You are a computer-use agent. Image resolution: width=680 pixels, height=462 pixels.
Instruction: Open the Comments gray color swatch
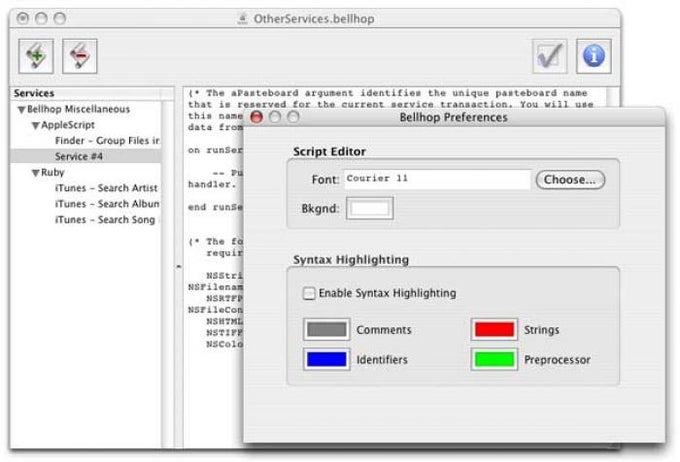(327, 330)
